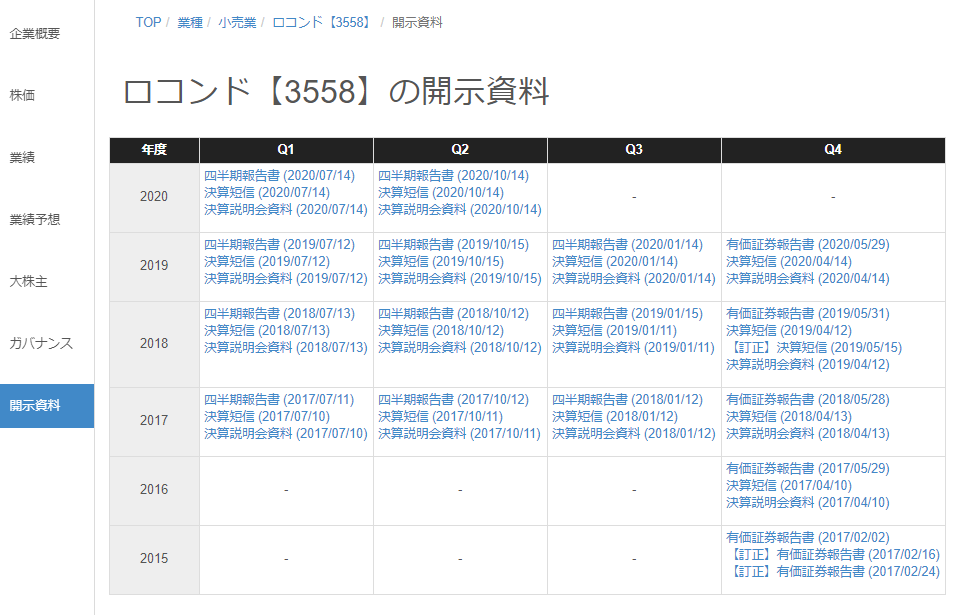Click 決算短信 (2020/01/14)

click(x=615, y=262)
